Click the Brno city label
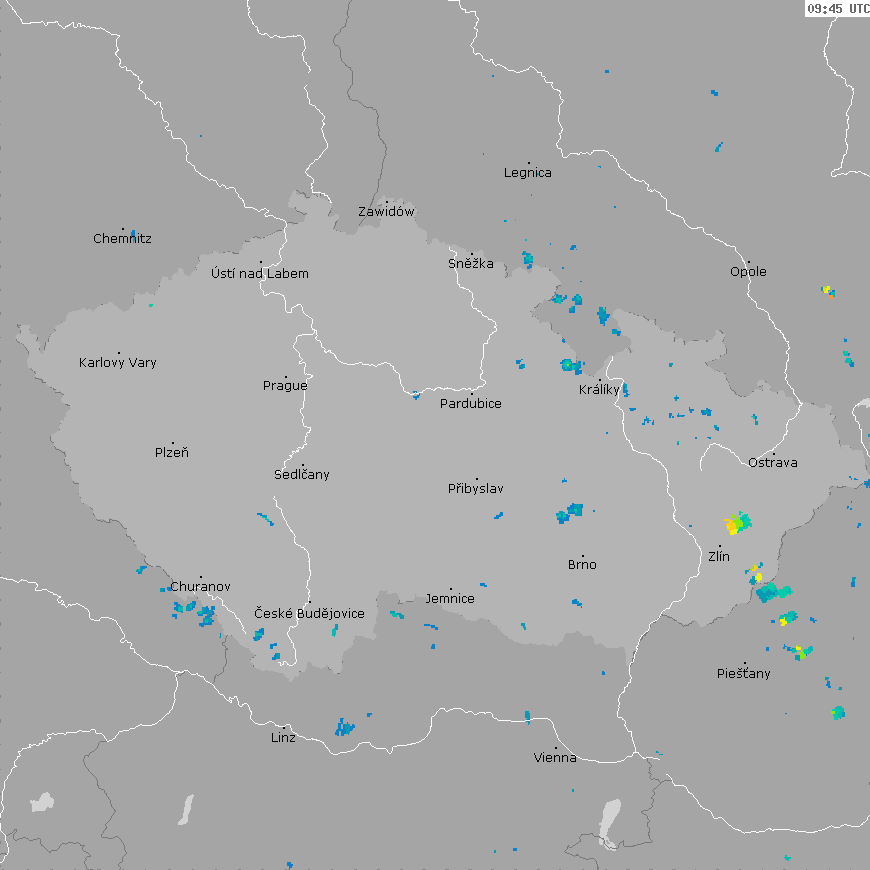Viewport: 870px width, 870px height. pyautogui.click(x=582, y=565)
